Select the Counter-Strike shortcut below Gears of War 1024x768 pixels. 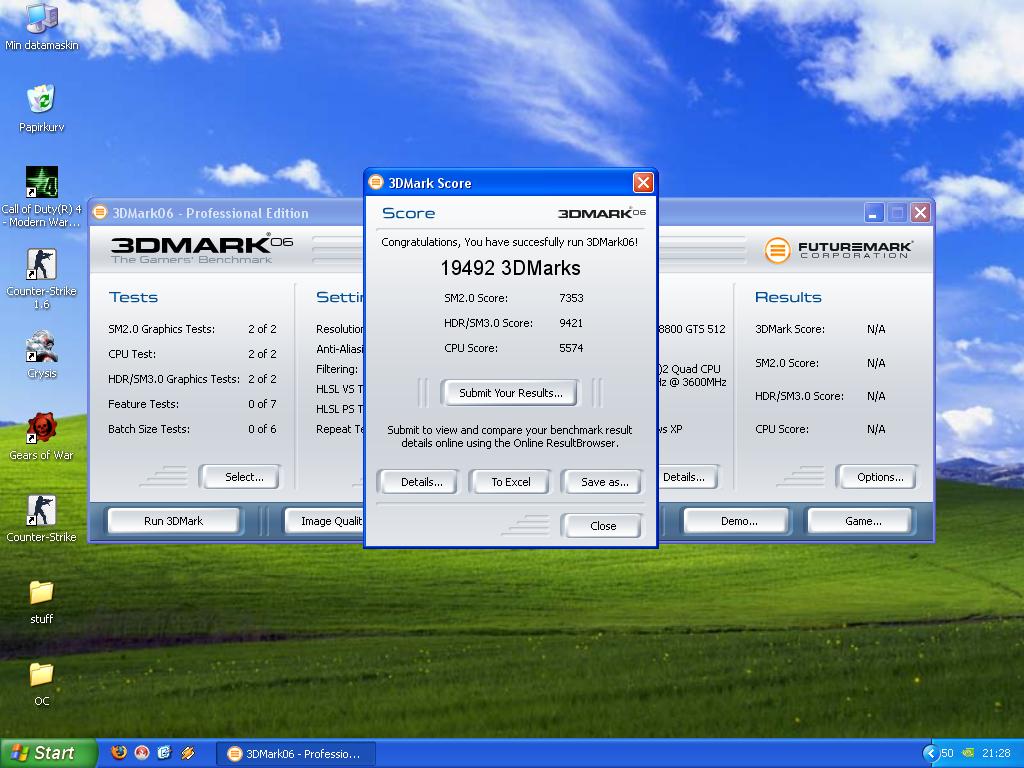(x=41, y=519)
